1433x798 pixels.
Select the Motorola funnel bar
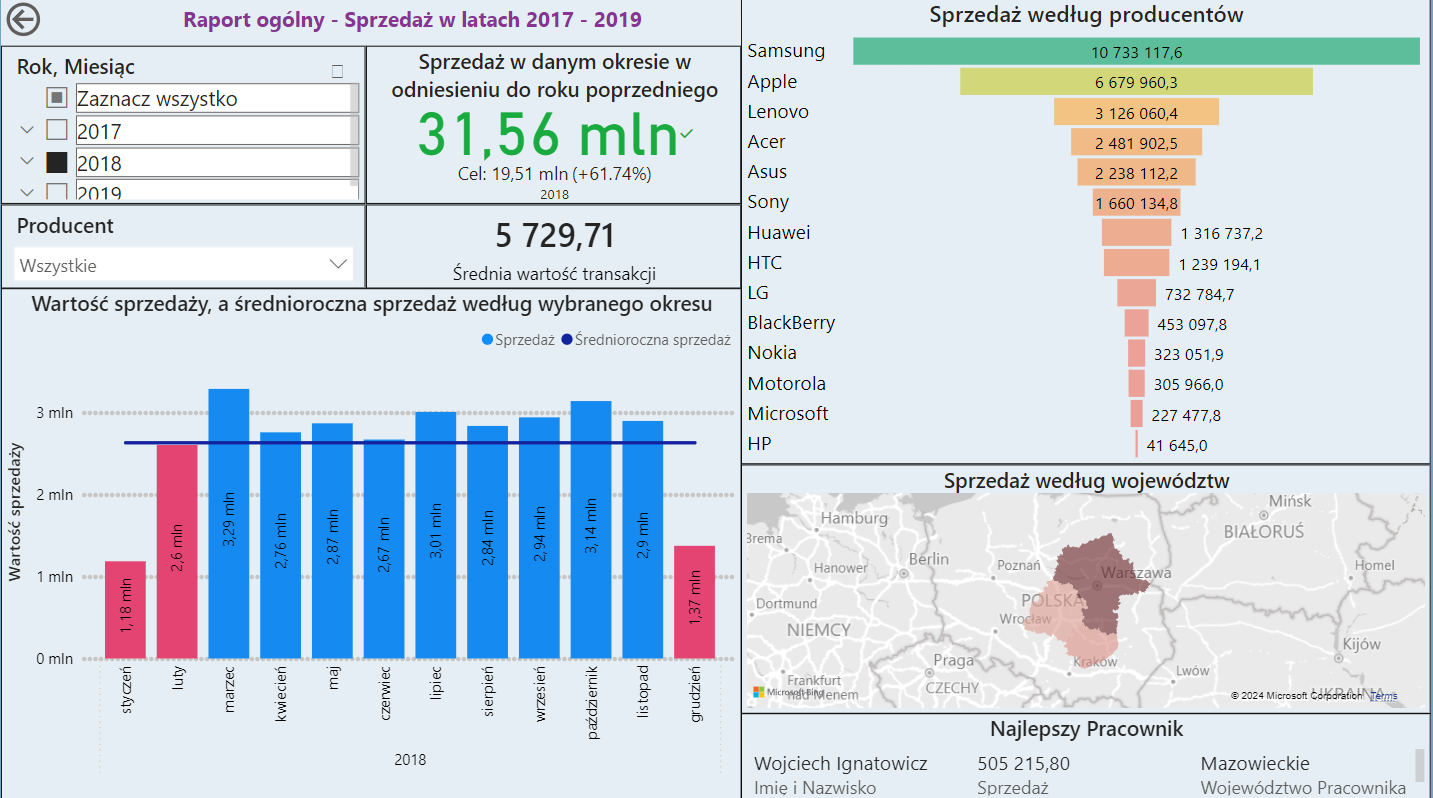(1136, 384)
